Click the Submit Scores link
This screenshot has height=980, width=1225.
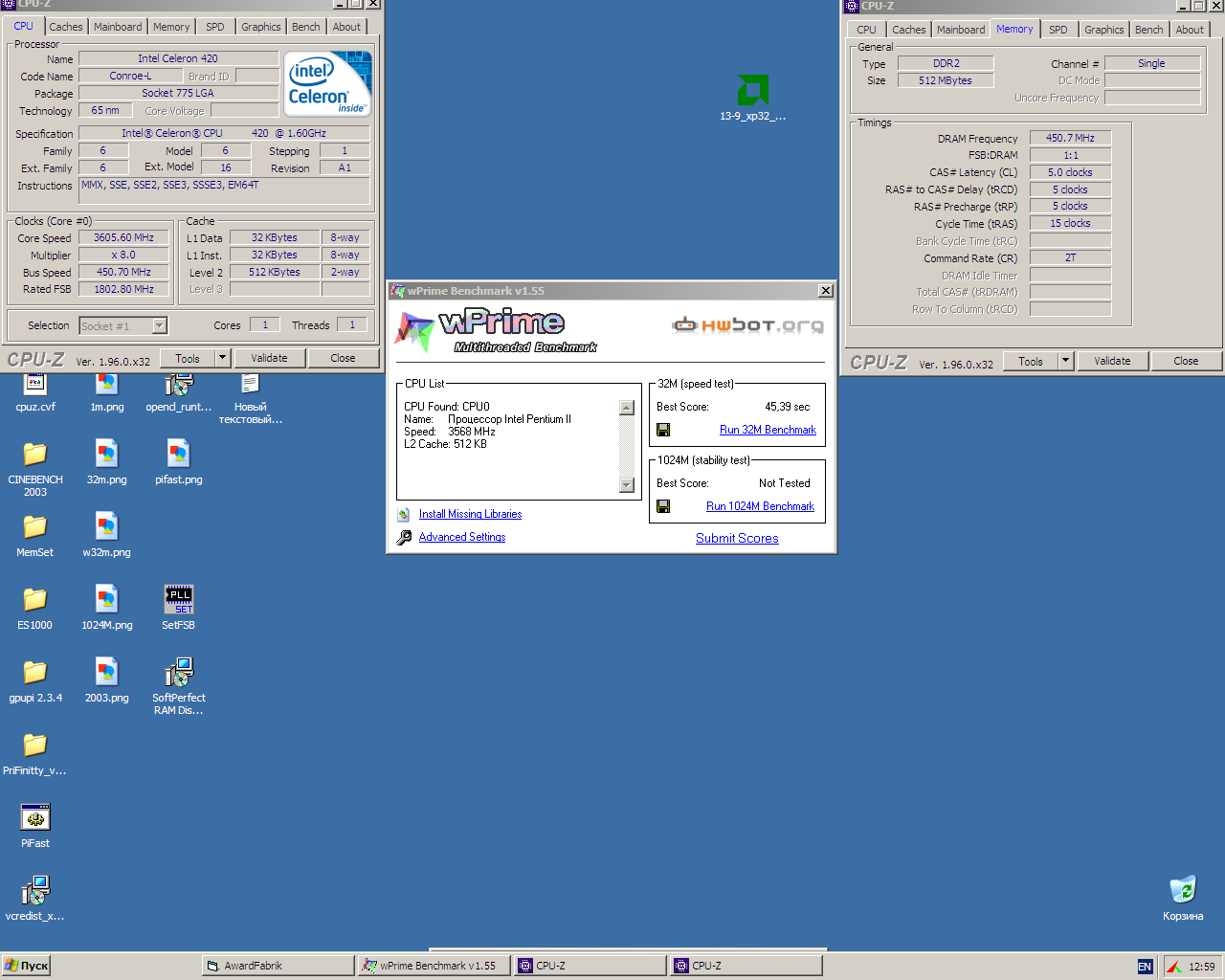[x=737, y=538]
